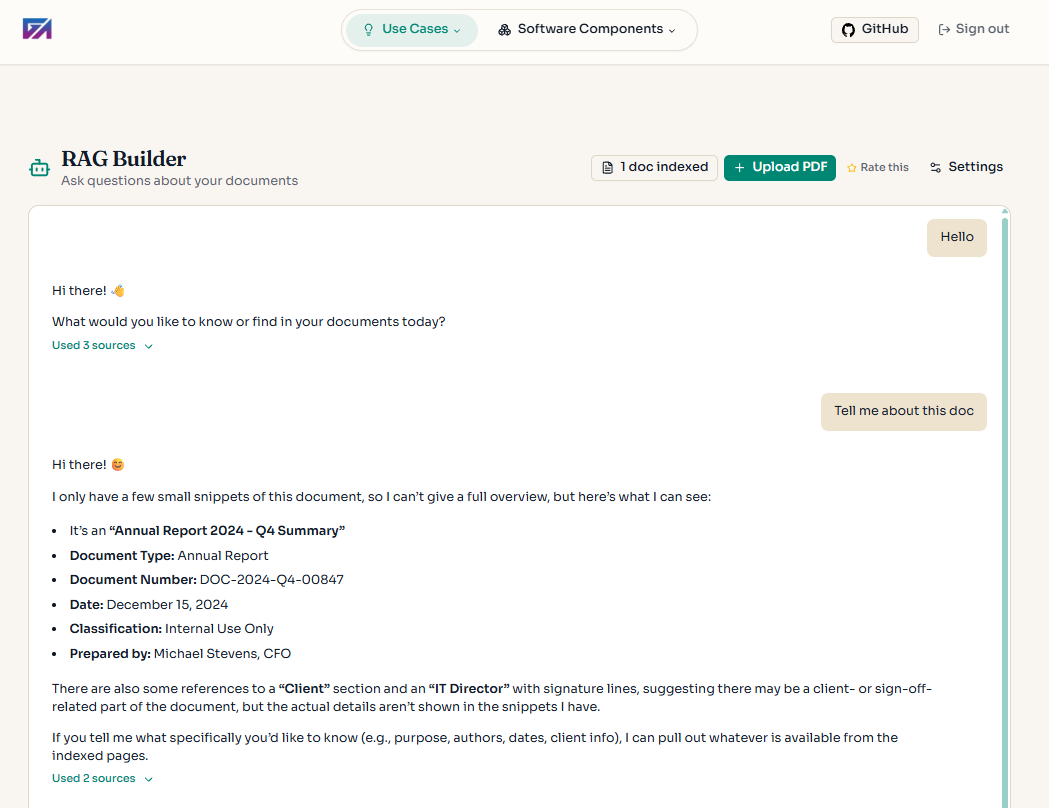Viewport: 1049px width, 808px height.
Task: Expand the "Used 3 sources" list
Action: 102,346
